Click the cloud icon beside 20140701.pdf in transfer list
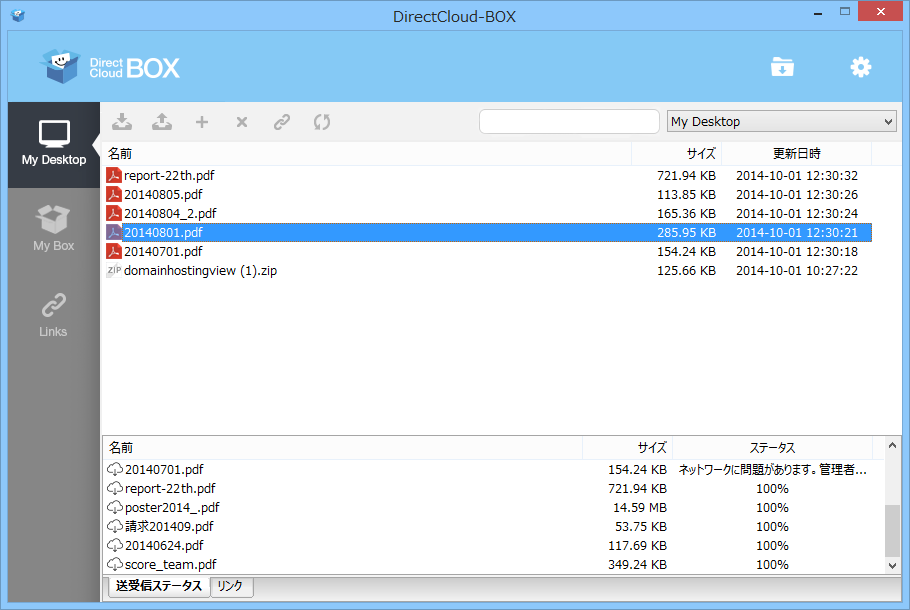 tap(115, 469)
